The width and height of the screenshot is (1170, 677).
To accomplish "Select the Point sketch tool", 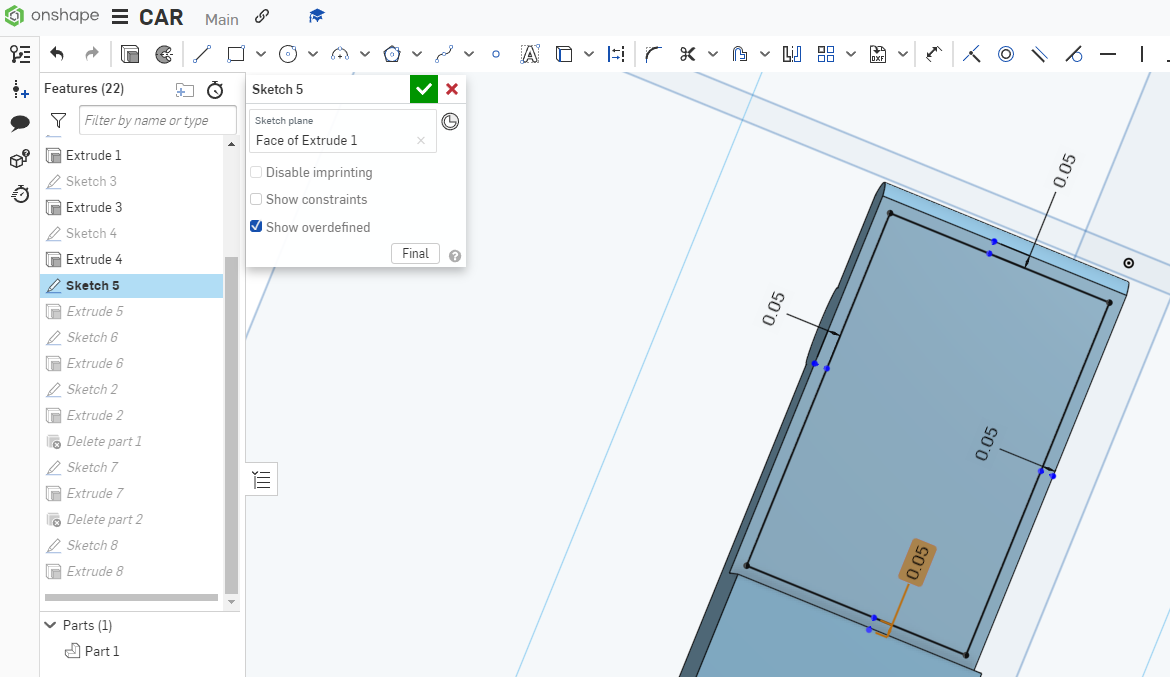I will click(495, 54).
